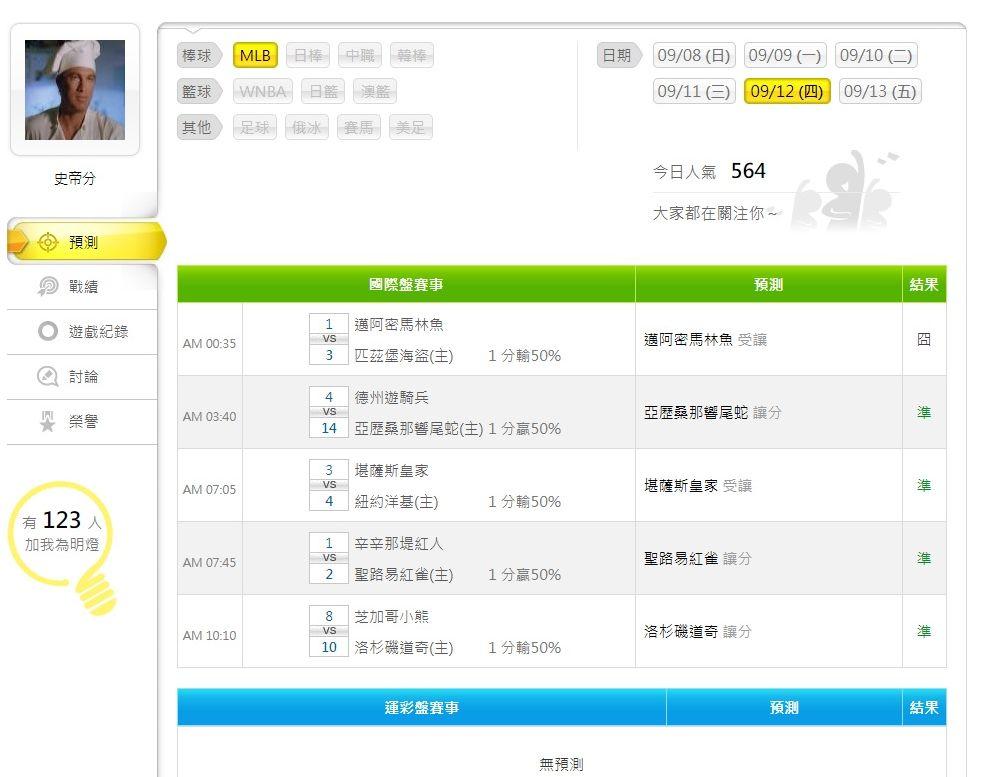
Task: Click the 榮譽 medal icon in sidebar
Action: coord(48,421)
